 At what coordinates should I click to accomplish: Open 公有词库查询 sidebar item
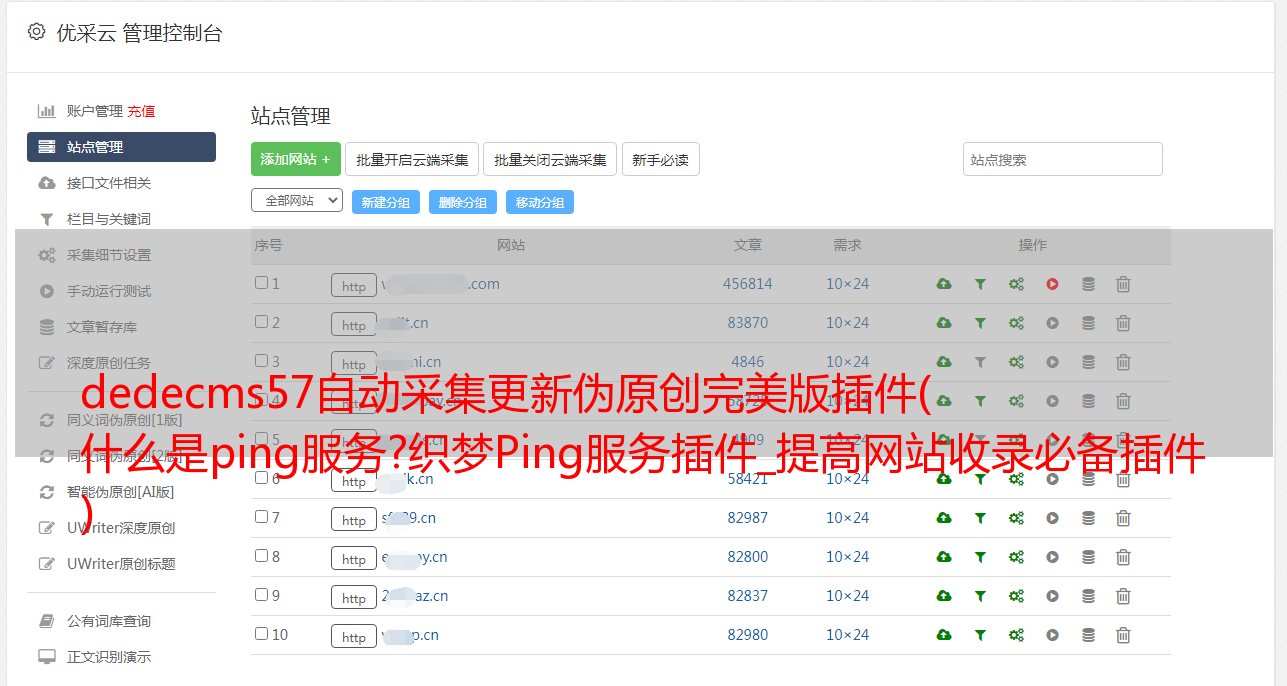[x=109, y=622]
